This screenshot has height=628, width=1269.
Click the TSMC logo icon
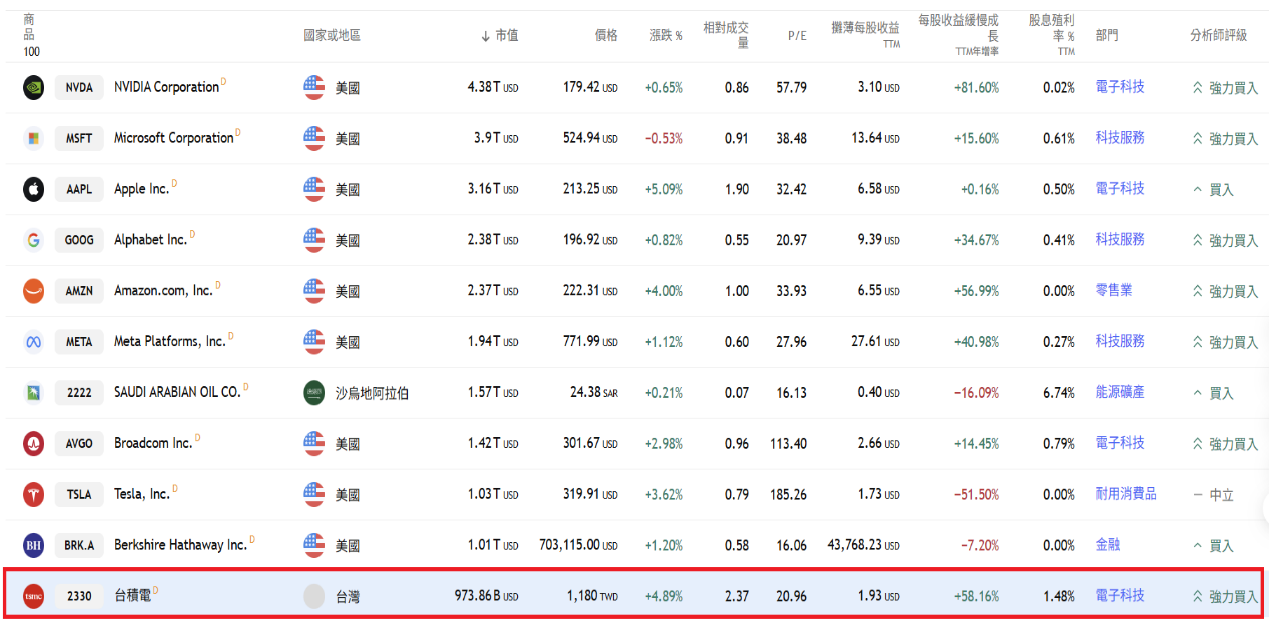coord(34,596)
